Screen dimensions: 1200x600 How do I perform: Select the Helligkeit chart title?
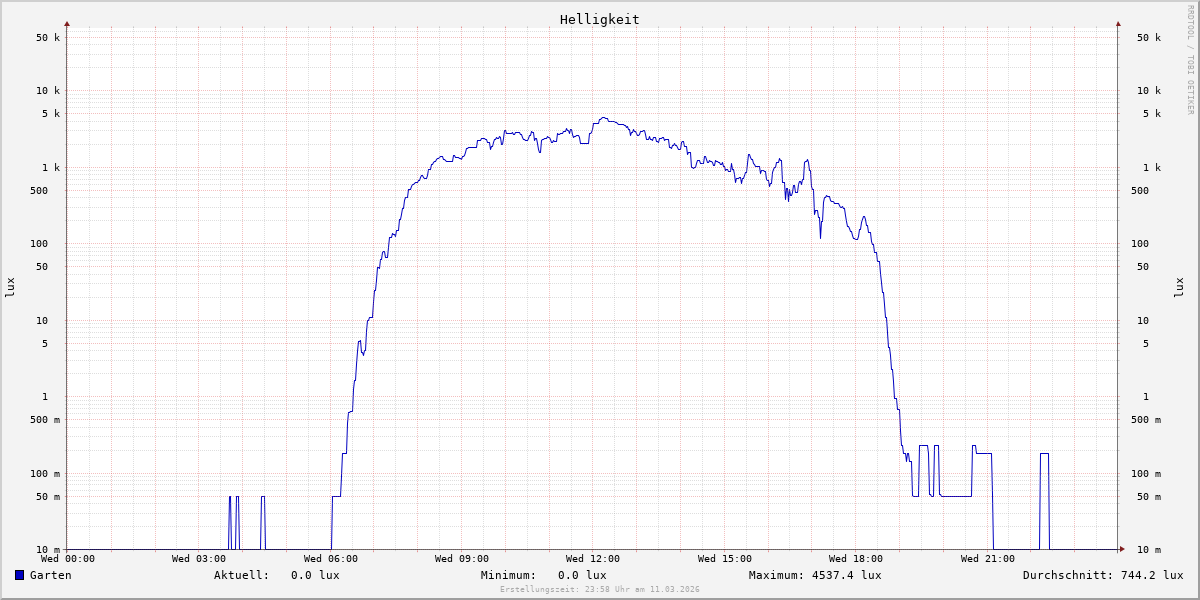599,19
